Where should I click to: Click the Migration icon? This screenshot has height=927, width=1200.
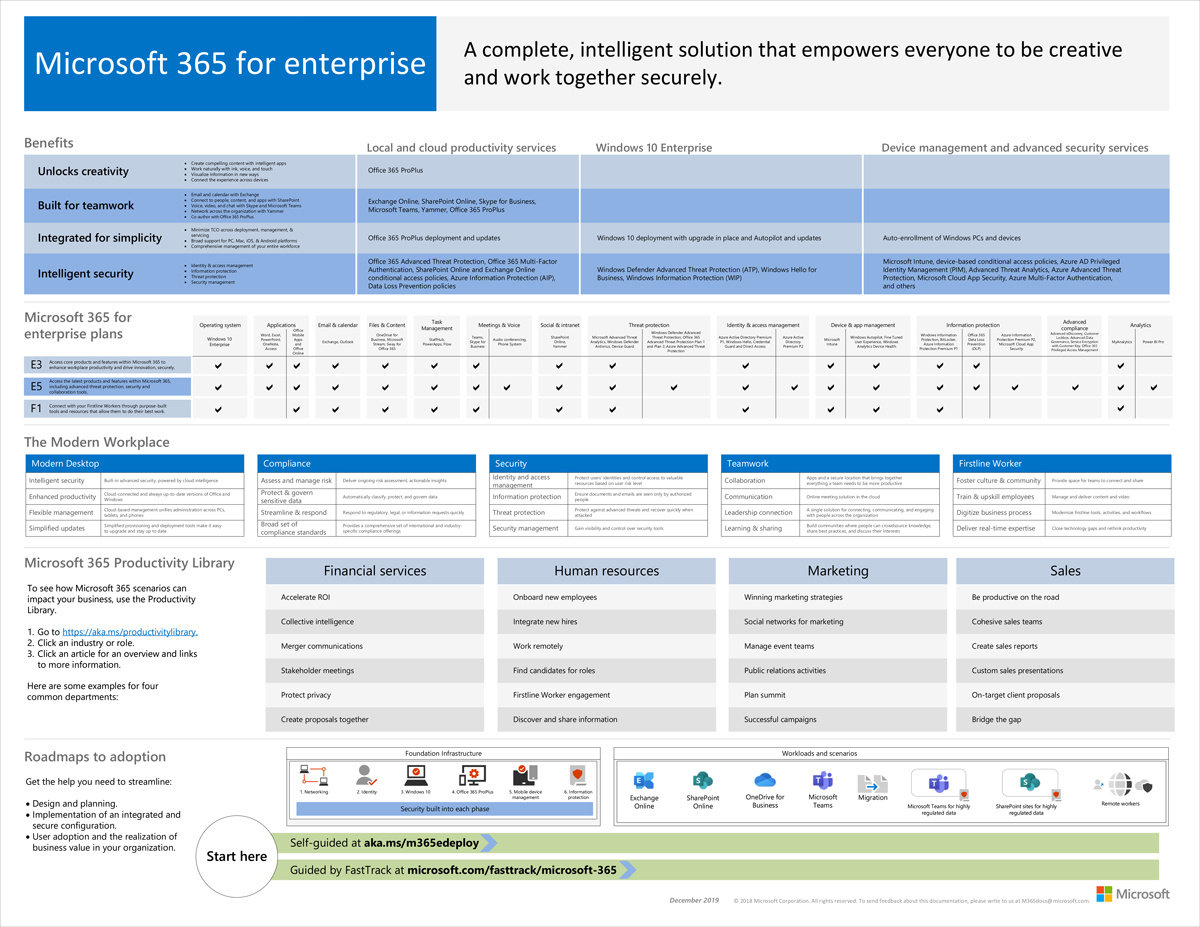tap(872, 785)
